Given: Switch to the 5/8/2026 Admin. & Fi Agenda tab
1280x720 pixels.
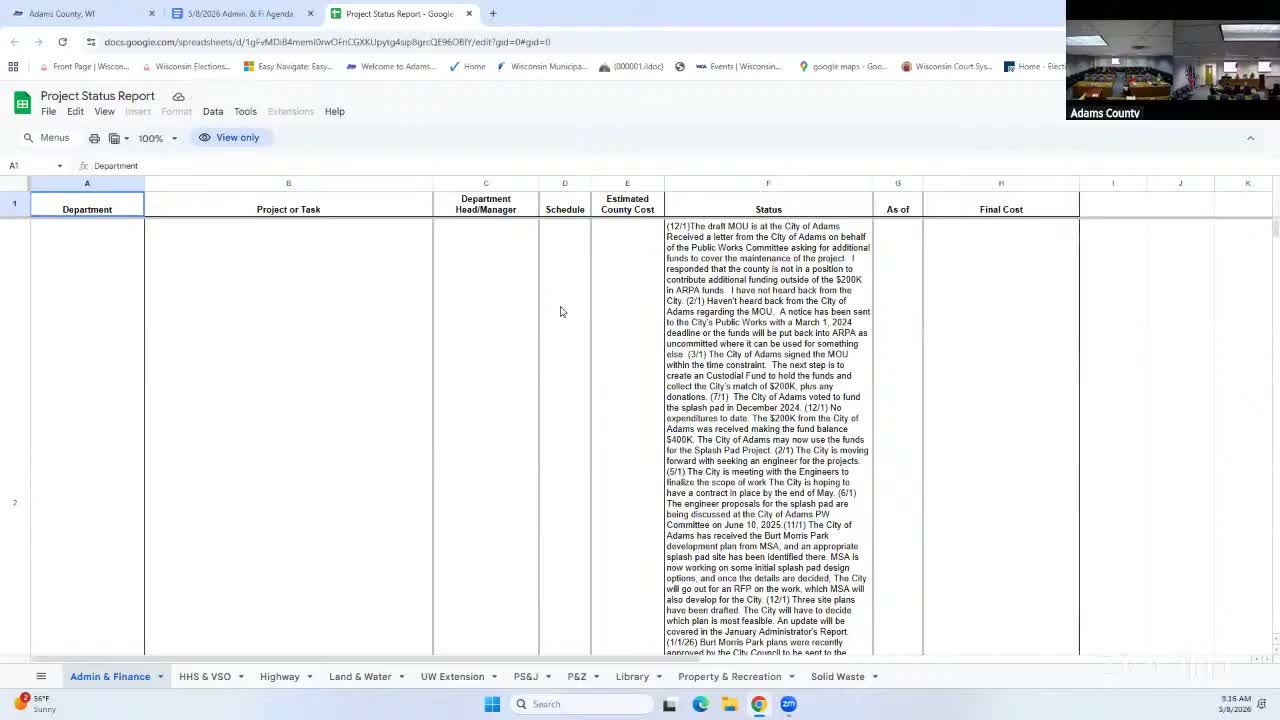Looking at the screenshot, I should [x=240, y=14].
